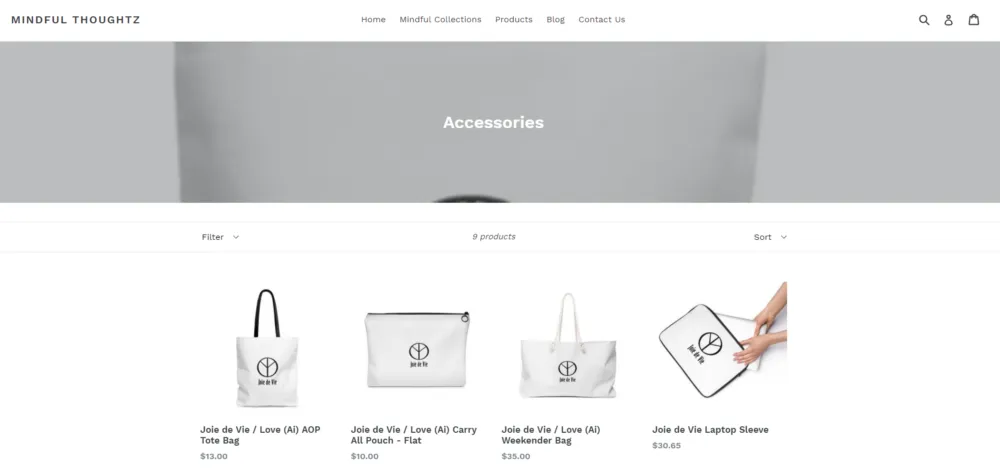Visit the Blog page link
Image resolution: width=1000 pixels, height=475 pixels.
[555, 20]
